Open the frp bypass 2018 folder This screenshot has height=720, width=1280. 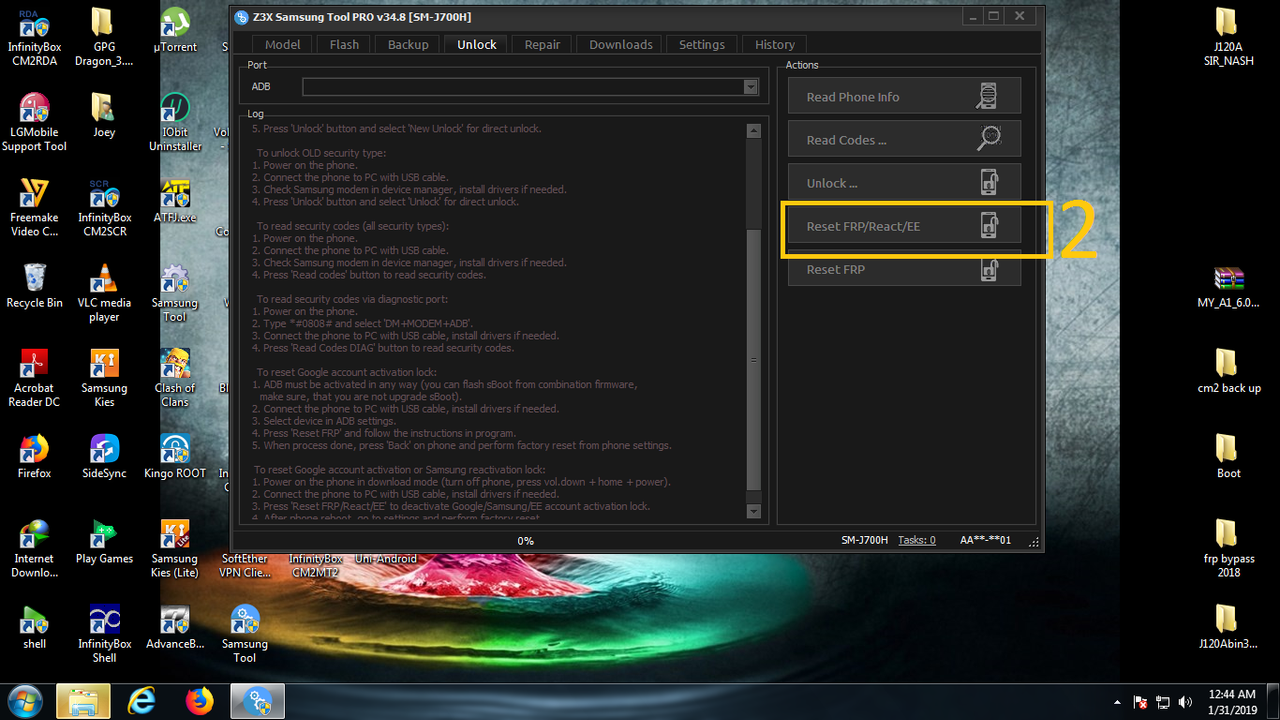1229,548
